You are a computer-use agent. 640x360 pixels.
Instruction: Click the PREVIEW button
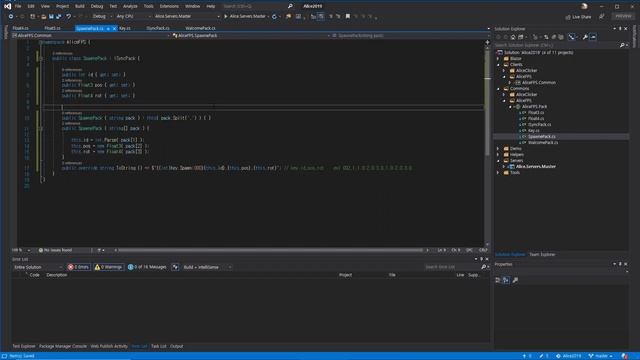(x=623, y=16)
